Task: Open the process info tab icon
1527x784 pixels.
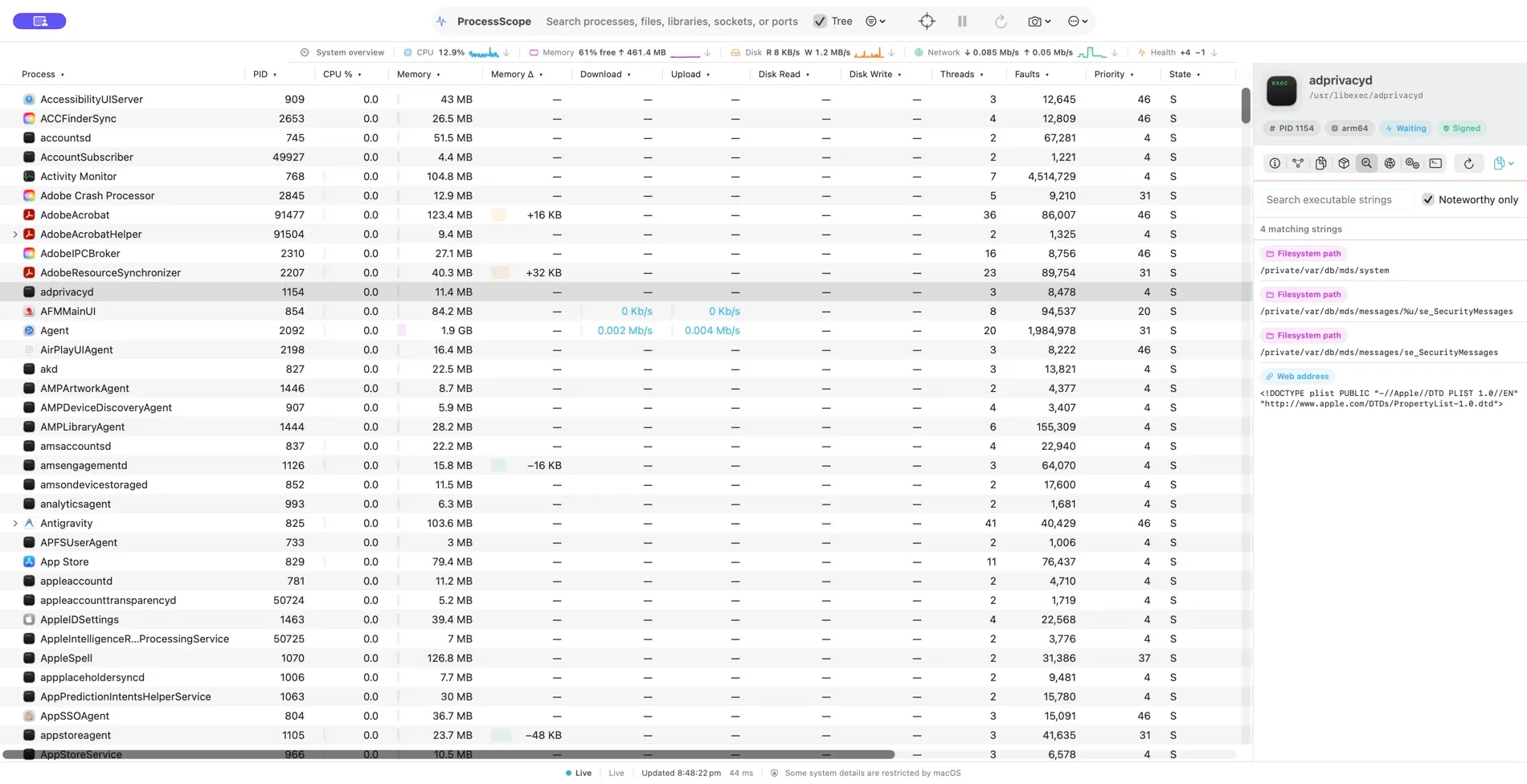Action: click(1275, 164)
